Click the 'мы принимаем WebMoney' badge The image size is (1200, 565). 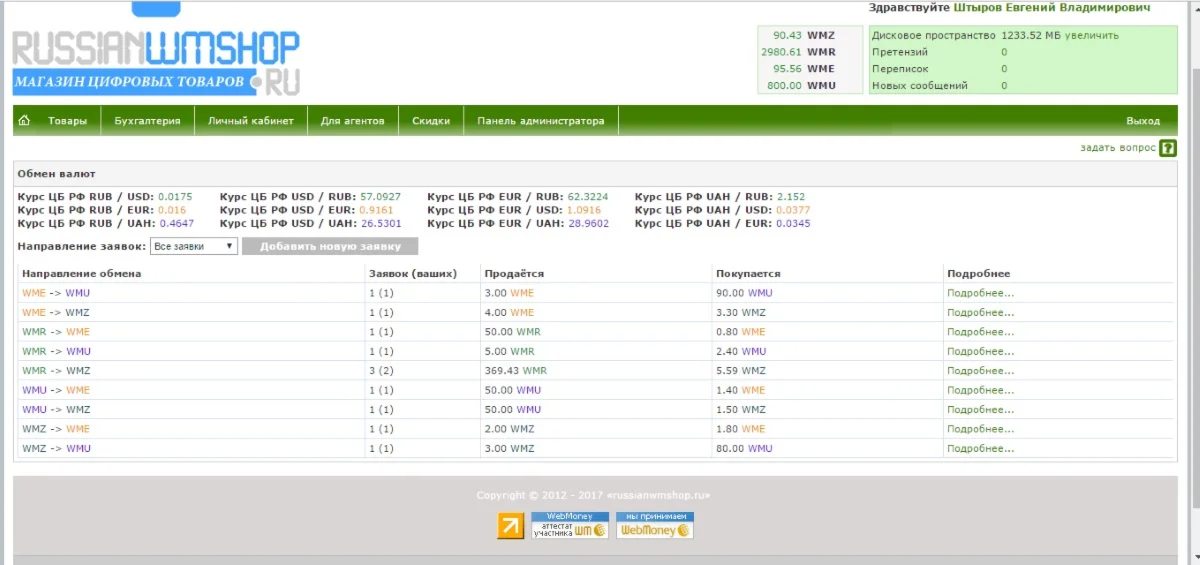[654, 526]
